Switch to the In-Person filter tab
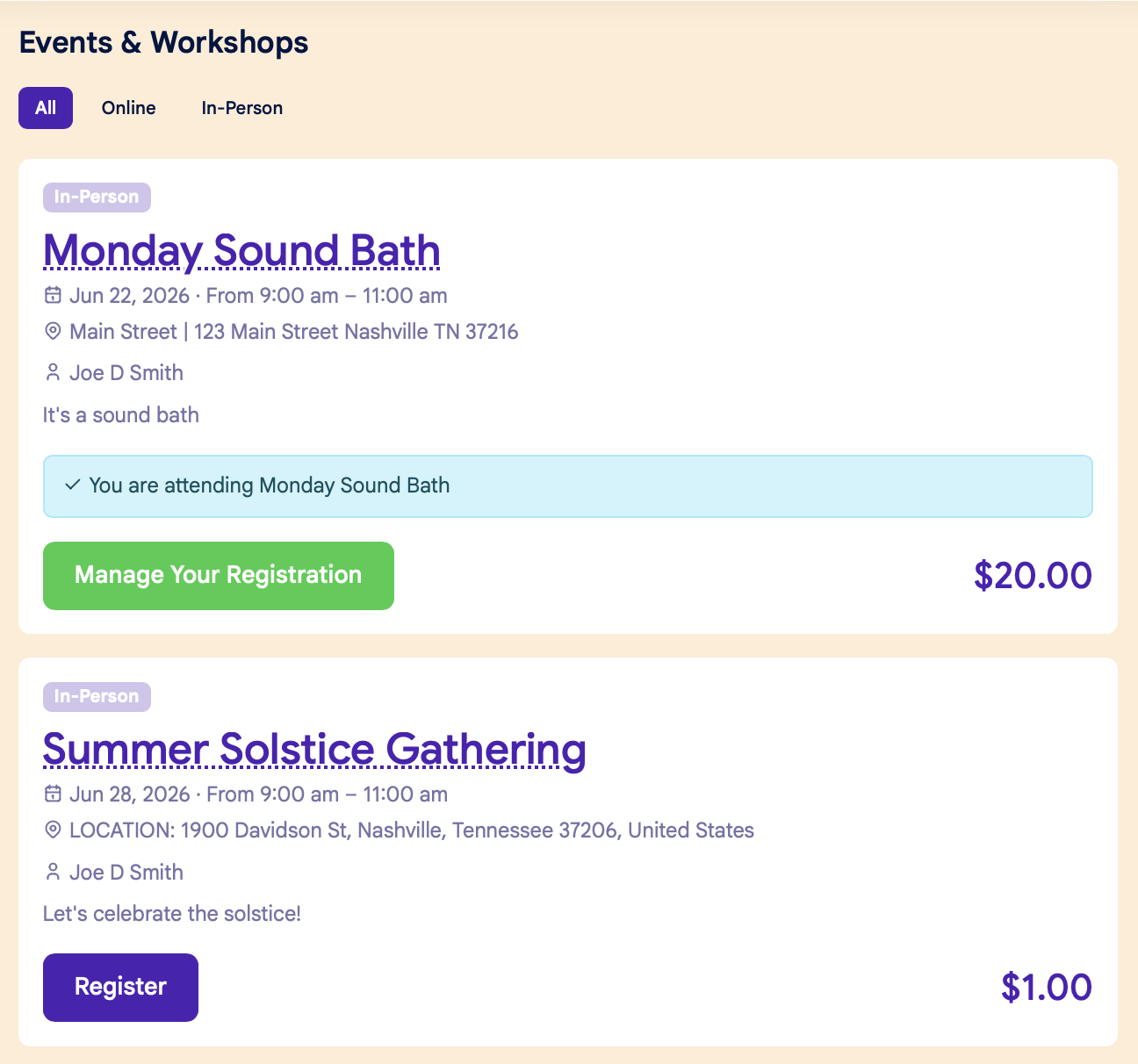1138x1064 pixels. [242, 108]
